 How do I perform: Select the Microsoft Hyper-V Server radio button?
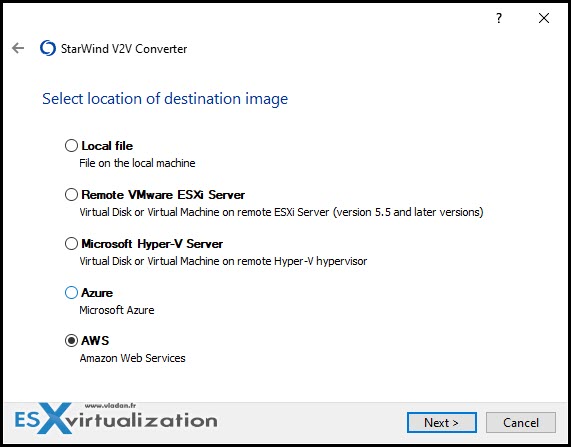point(71,243)
